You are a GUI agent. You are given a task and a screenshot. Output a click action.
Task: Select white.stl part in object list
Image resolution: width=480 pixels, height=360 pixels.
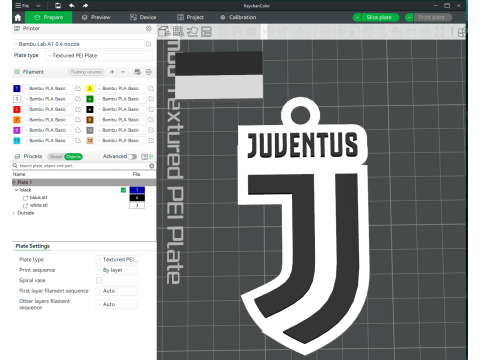point(38,205)
